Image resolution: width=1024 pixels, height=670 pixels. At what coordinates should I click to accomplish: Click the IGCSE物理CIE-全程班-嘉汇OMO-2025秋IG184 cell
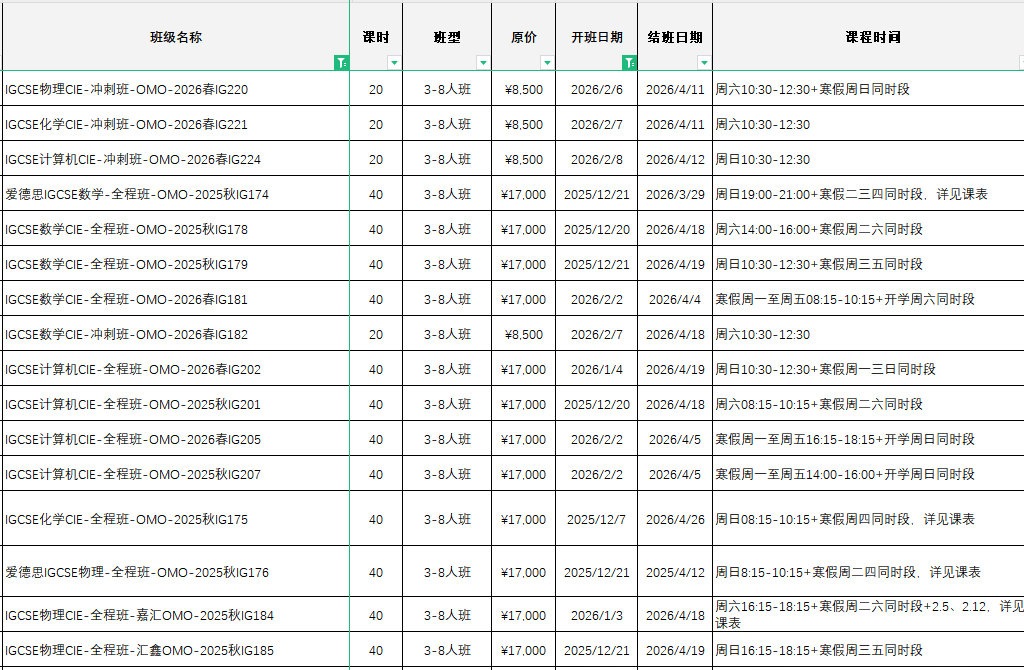click(x=140, y=616)
